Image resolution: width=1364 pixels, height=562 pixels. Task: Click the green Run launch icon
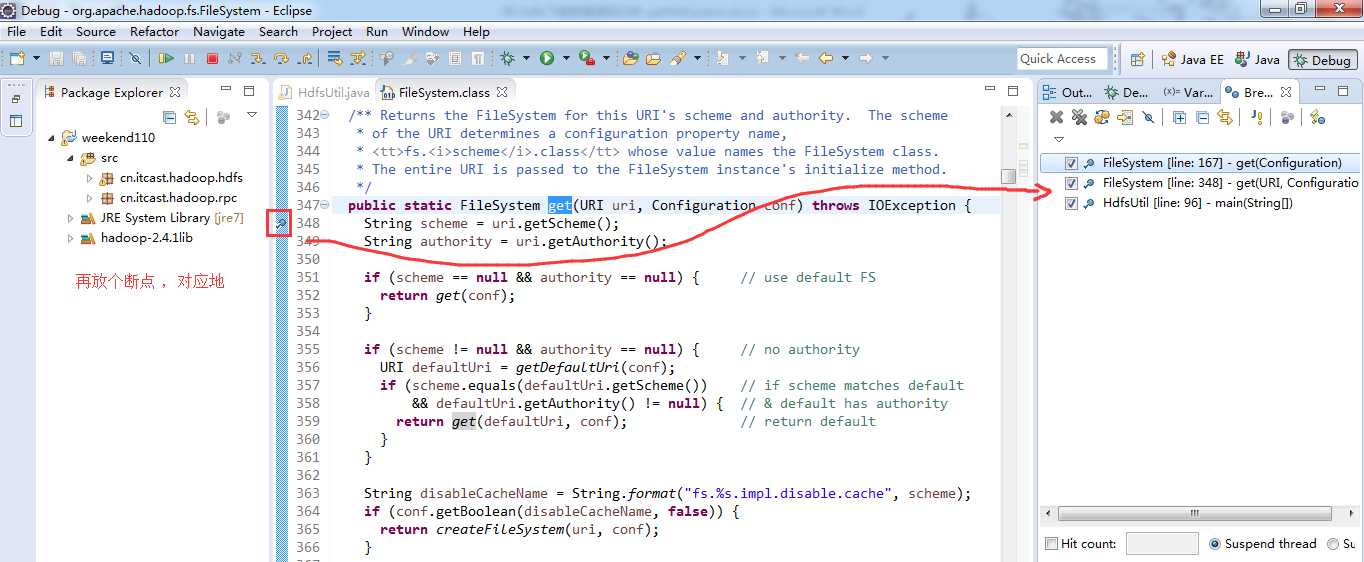tap(547, 58)
